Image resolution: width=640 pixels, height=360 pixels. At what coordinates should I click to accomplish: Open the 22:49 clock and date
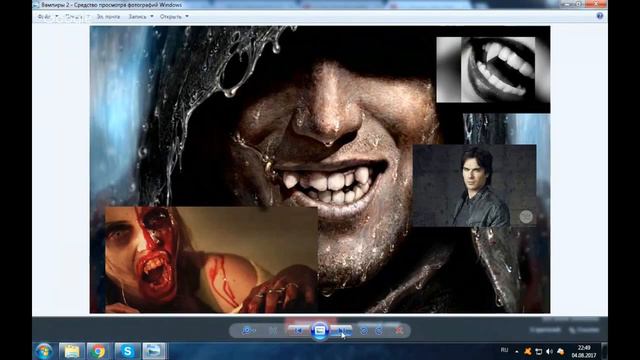coord(584,351)
